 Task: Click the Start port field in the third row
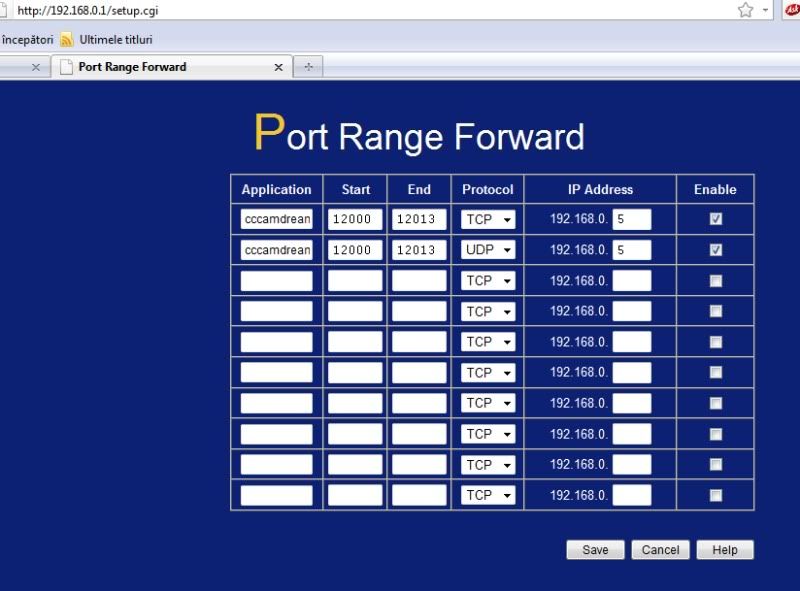pyautogui.click(x=355, y=281)
